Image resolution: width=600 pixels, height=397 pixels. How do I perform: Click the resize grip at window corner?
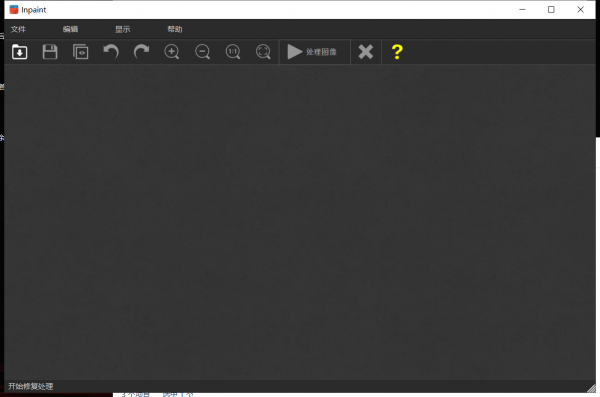click(x=591, y=388)
